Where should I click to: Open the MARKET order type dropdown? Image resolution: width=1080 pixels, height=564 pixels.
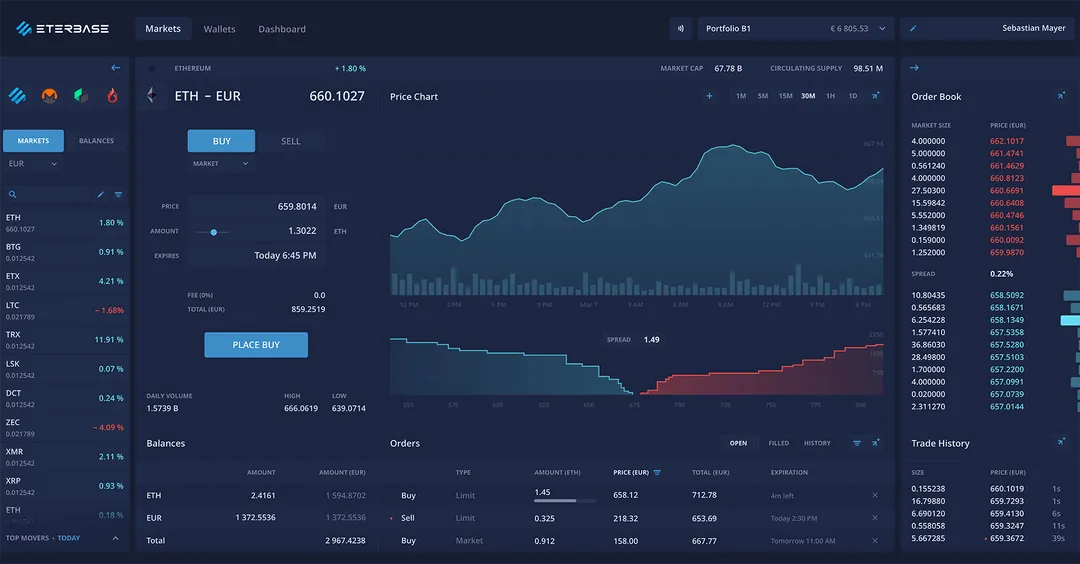click(x=220, y=164)
